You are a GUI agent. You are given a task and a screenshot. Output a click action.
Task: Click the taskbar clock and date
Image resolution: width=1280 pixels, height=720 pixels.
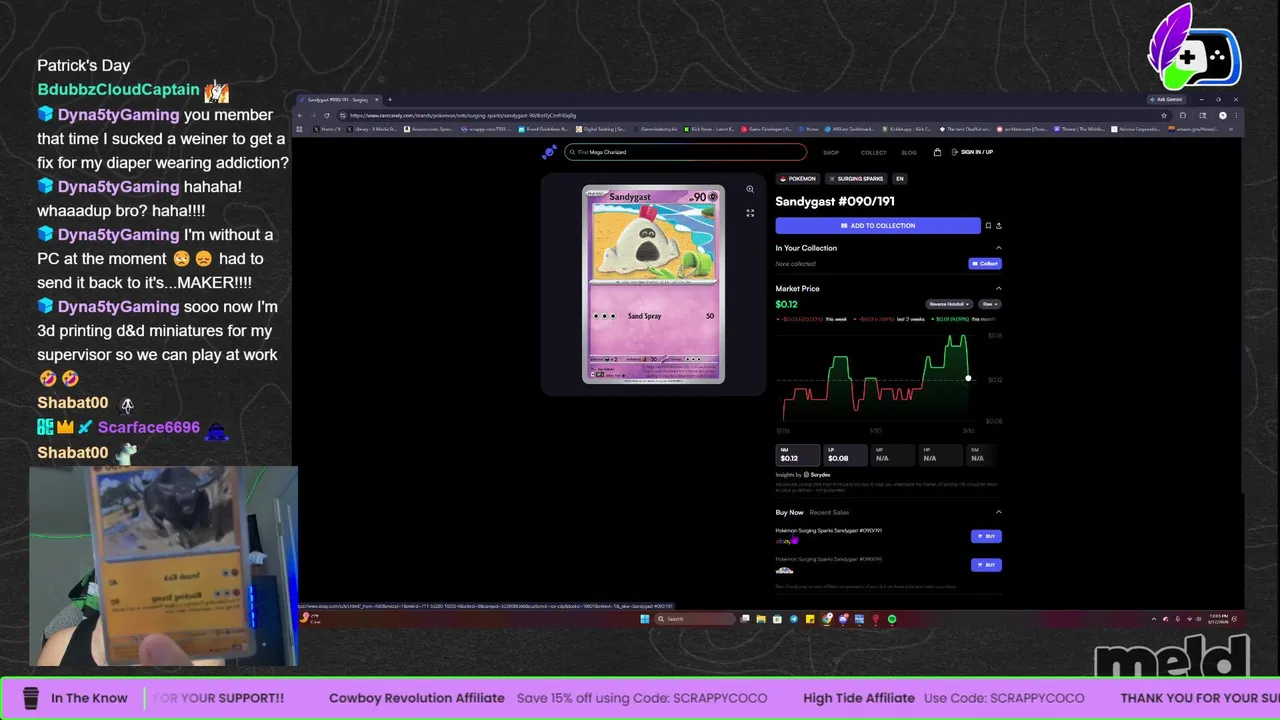point(1220,619)
